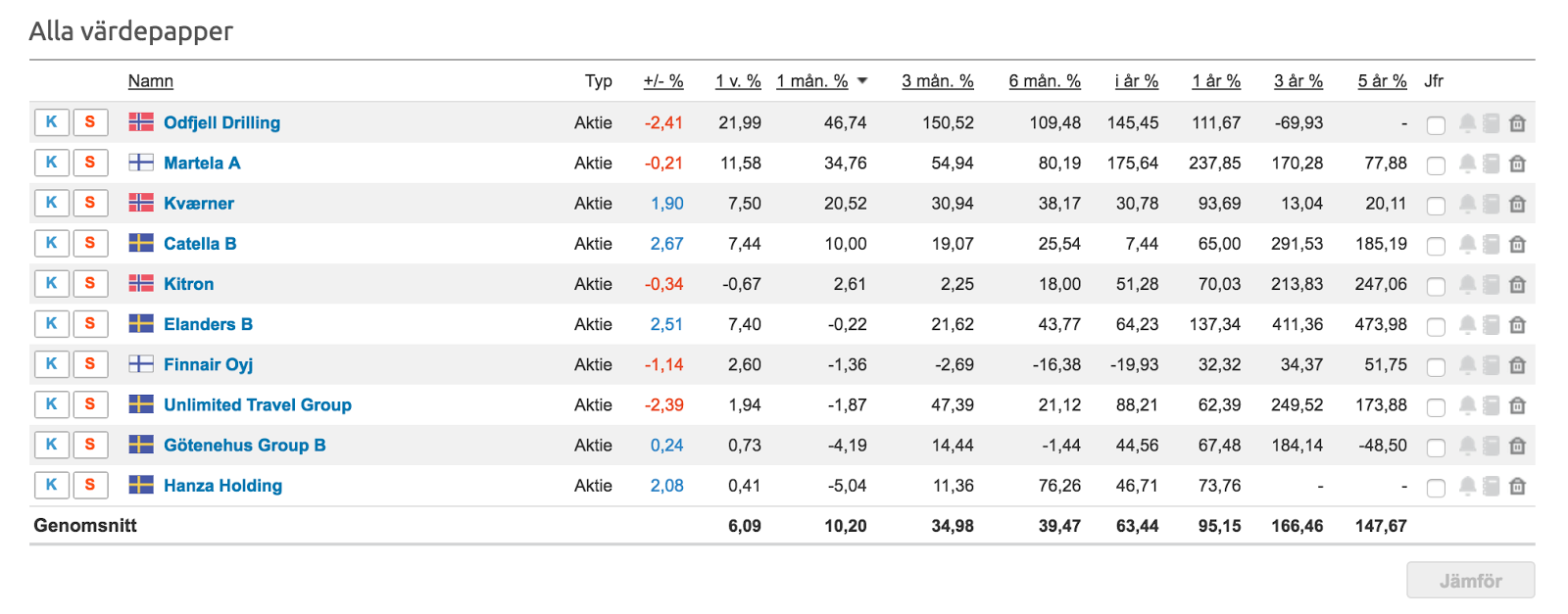
Task: Click the S sell icon for Götenehus Group B
Action: (90, 444)
